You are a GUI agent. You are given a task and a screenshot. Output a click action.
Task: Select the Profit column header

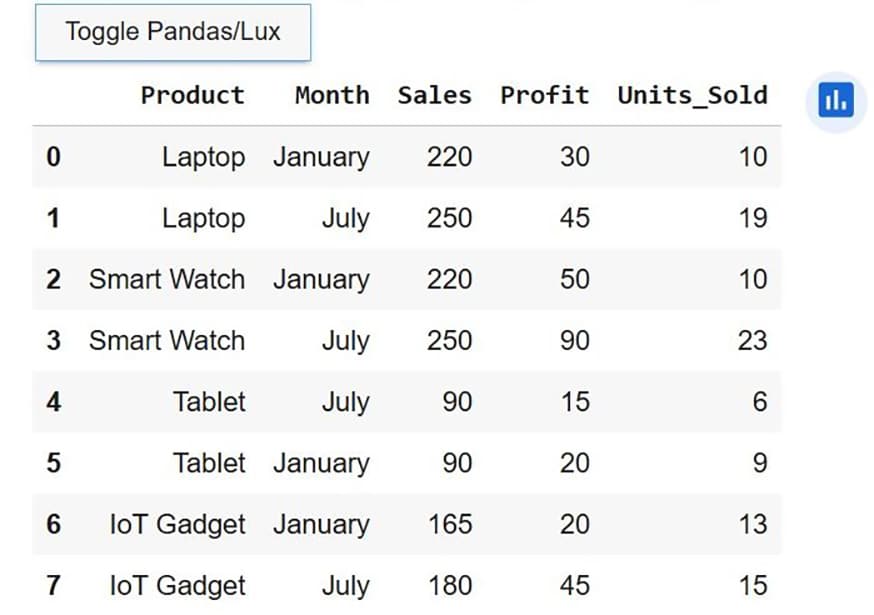545,96
